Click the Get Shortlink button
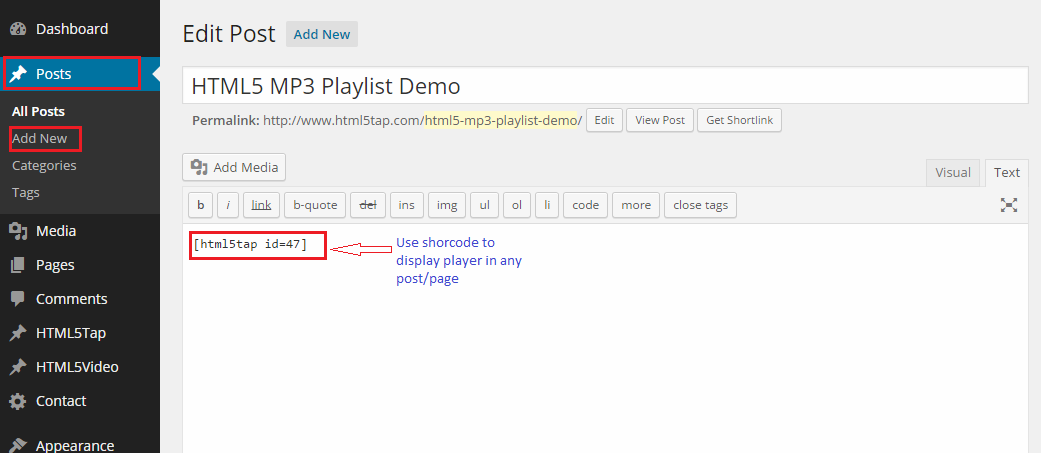 (x=739, y=120)
